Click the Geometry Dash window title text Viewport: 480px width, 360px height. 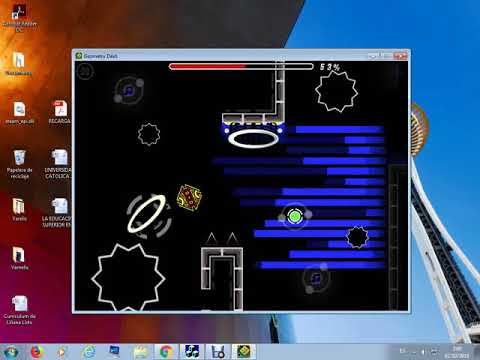click(100, 56)
